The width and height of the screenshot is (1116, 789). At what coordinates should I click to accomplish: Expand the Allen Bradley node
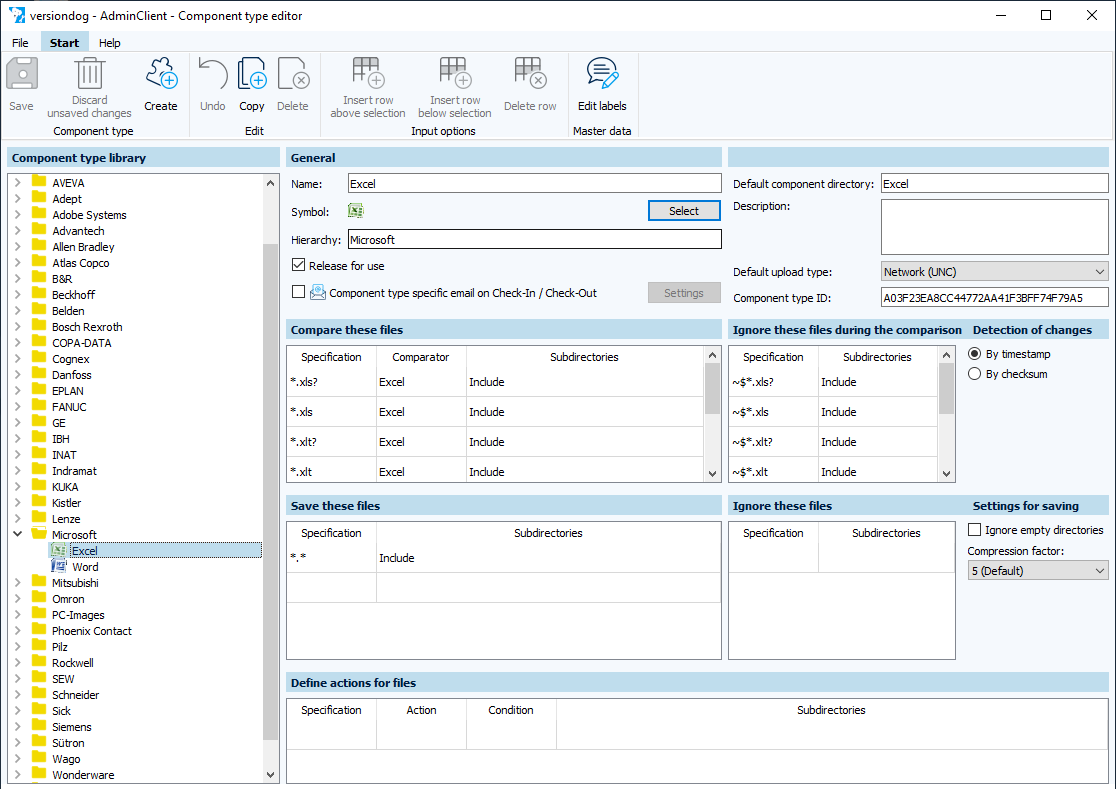(x=18, y=247)
